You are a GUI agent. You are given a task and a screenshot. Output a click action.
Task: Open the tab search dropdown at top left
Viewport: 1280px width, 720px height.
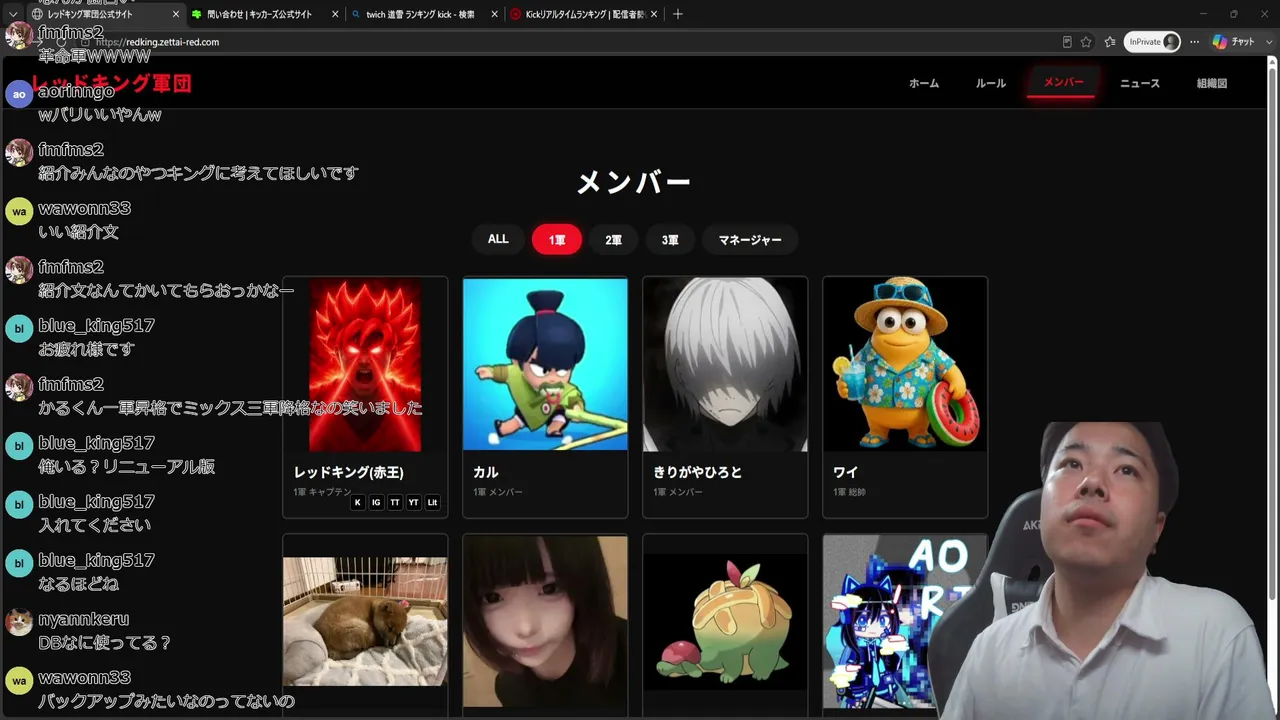point(13,14)
